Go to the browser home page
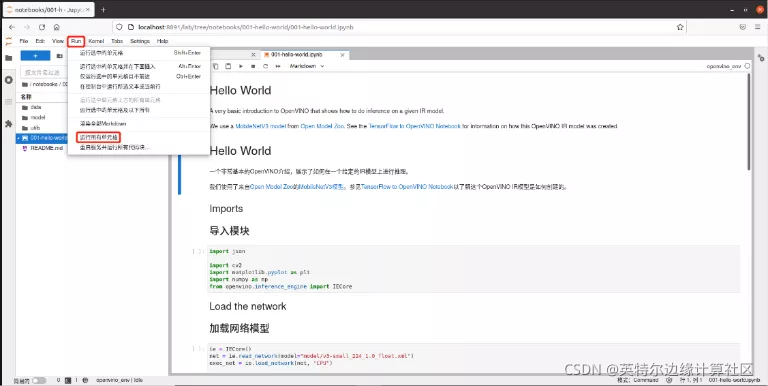Screen dimensions: 768x386 tap(57, 27)
